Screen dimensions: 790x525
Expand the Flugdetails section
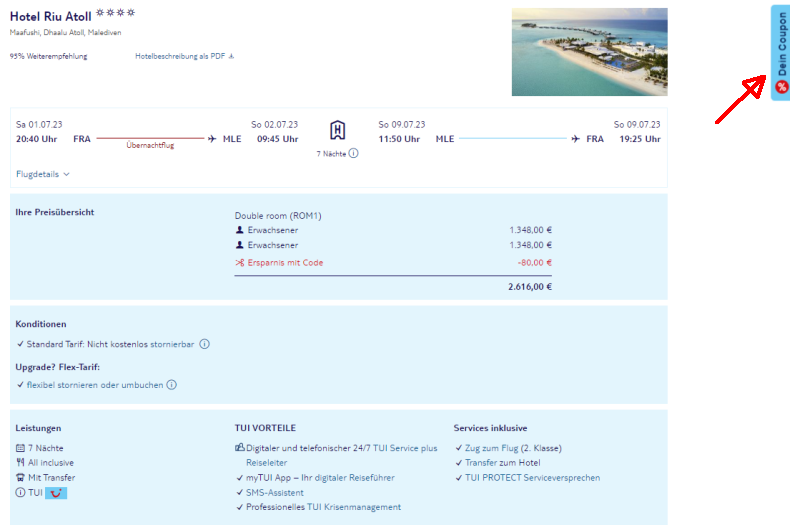pos(43,174)
